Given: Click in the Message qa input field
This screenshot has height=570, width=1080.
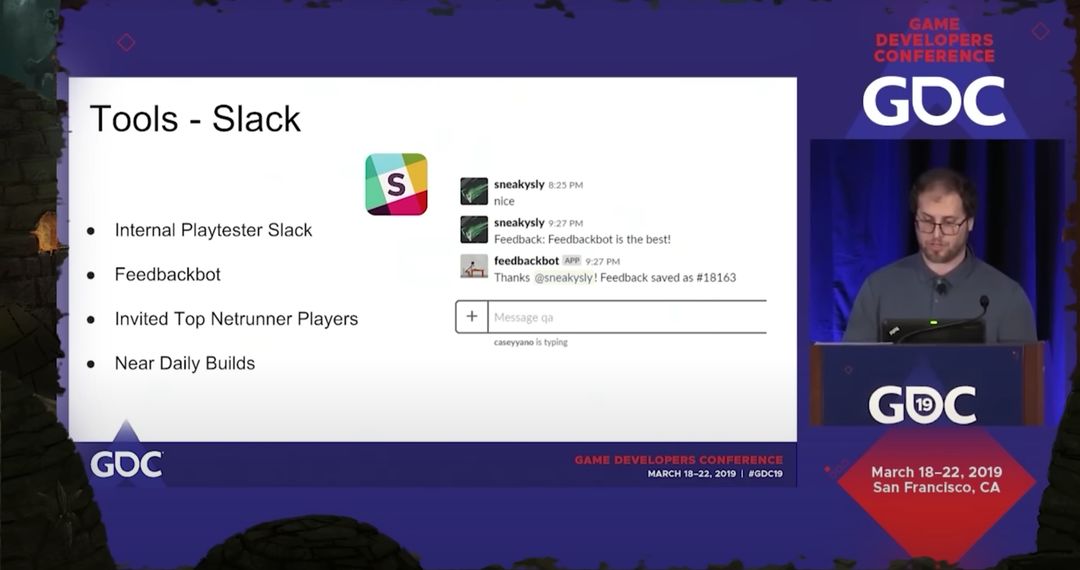Looking at the screenshot, I should tap(627, 317).
